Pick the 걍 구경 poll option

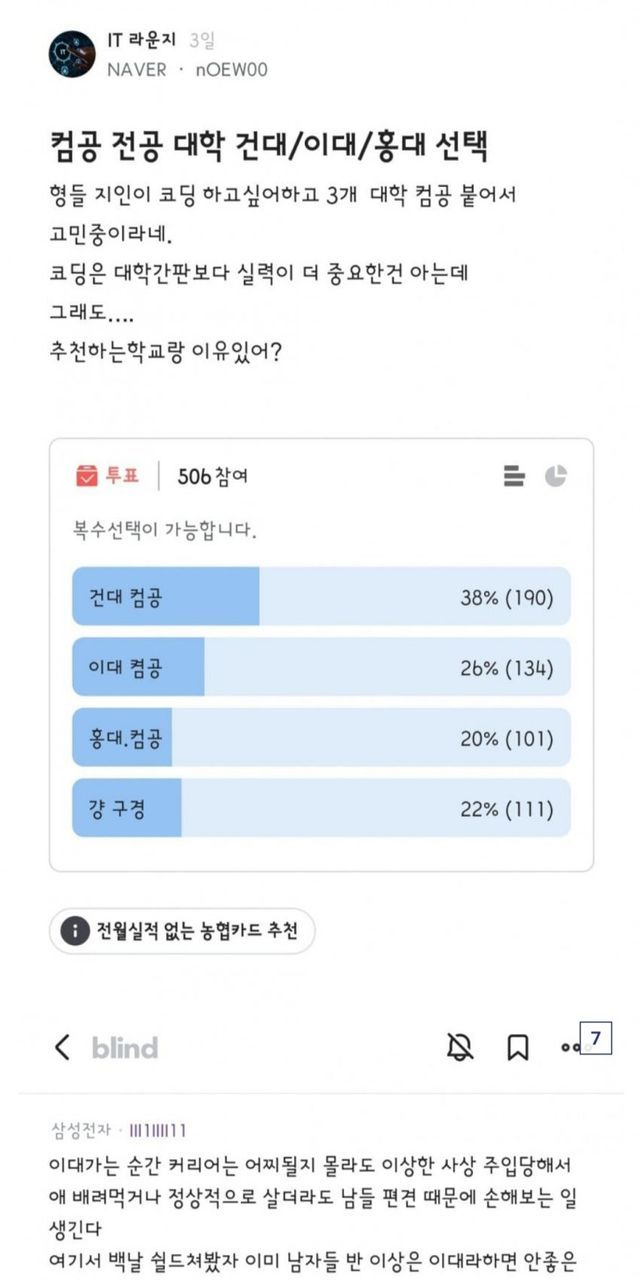[x=321, y=808]
